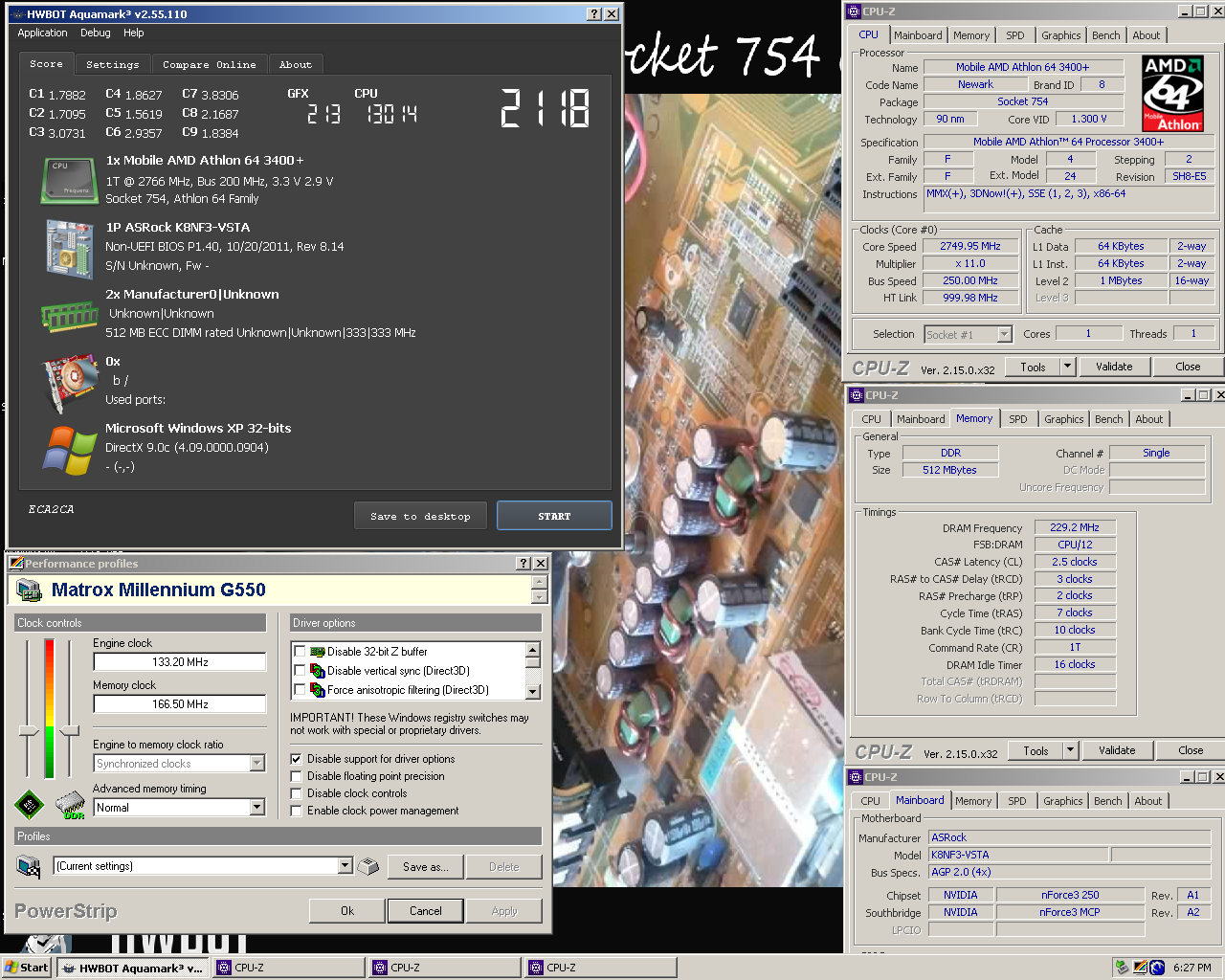Image resolution: width=1225 pixels, height=980 pixels.
Task: Open the Advanced memory timing dropdown
Action: click(x=256, y=808)
